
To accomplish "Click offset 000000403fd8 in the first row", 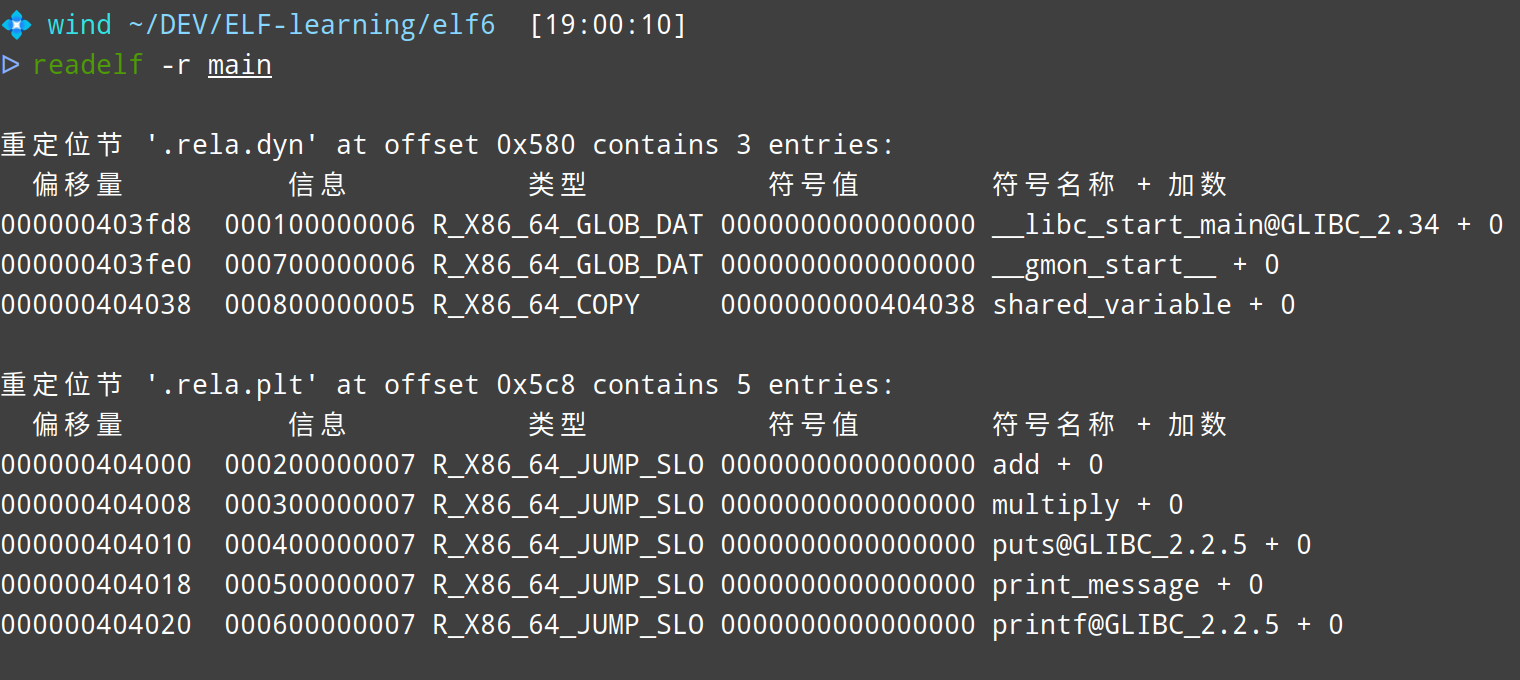I will (x=96, y=225).
